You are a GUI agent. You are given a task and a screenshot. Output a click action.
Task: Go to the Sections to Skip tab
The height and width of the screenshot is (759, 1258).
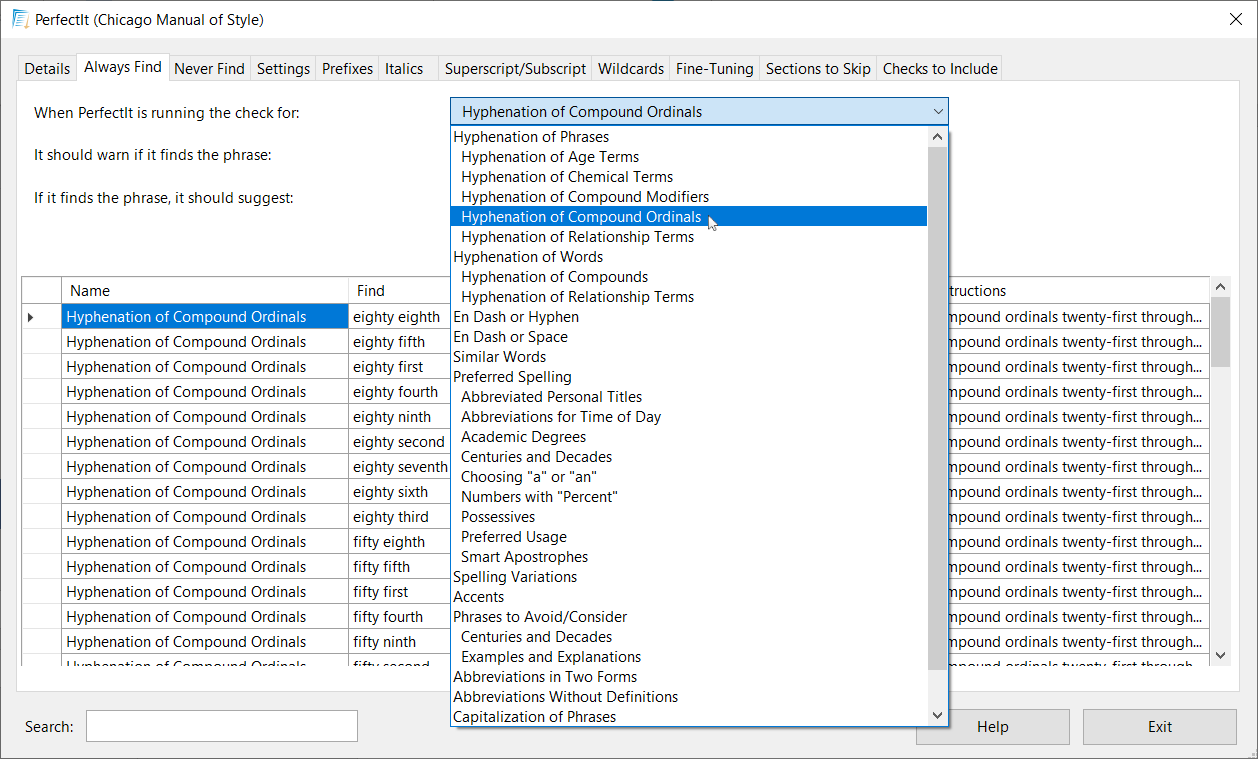tap(817, 69)
